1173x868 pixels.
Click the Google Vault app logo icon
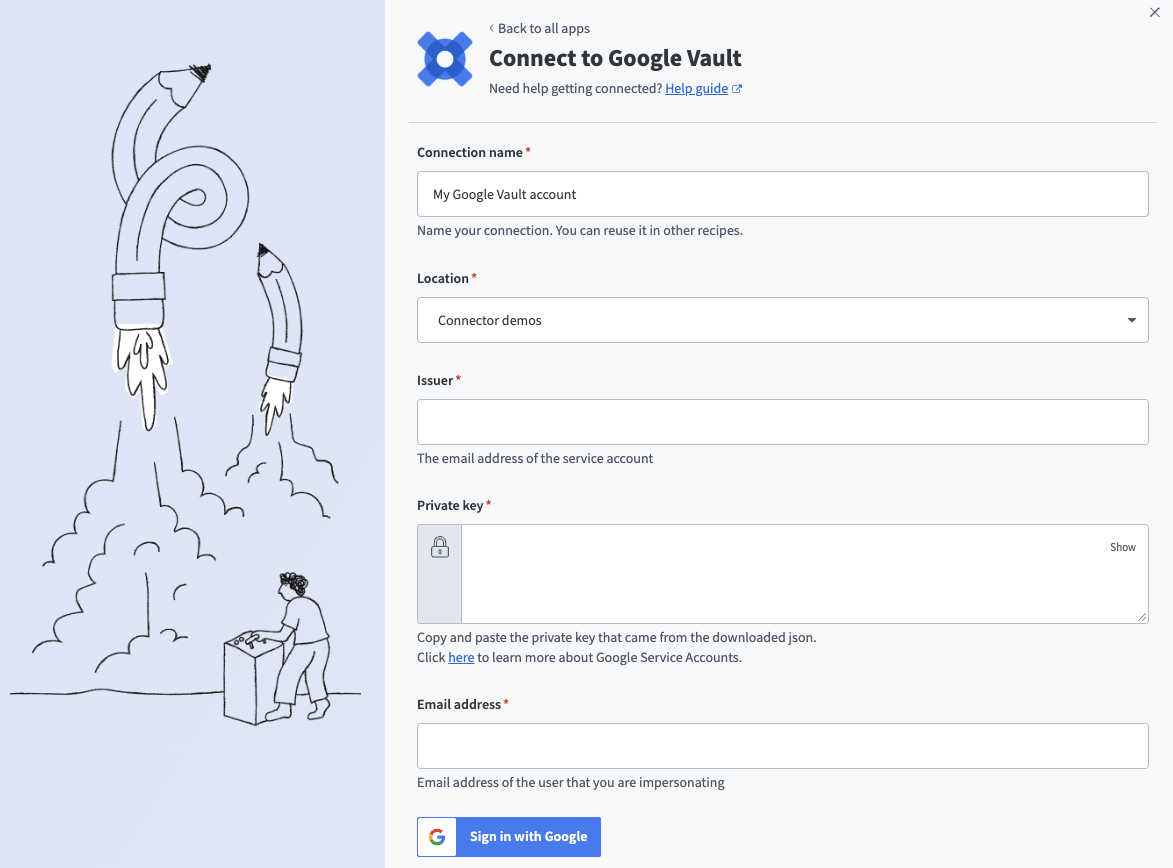[444, 59]
